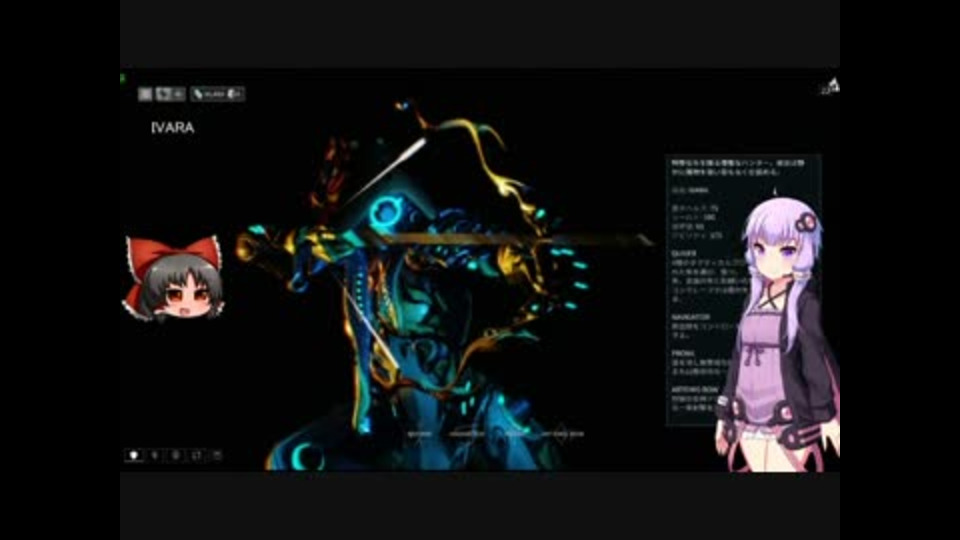Click the QUIVER heading in description panel
This screenshot has width=960, height=540.
coord(683,253)
